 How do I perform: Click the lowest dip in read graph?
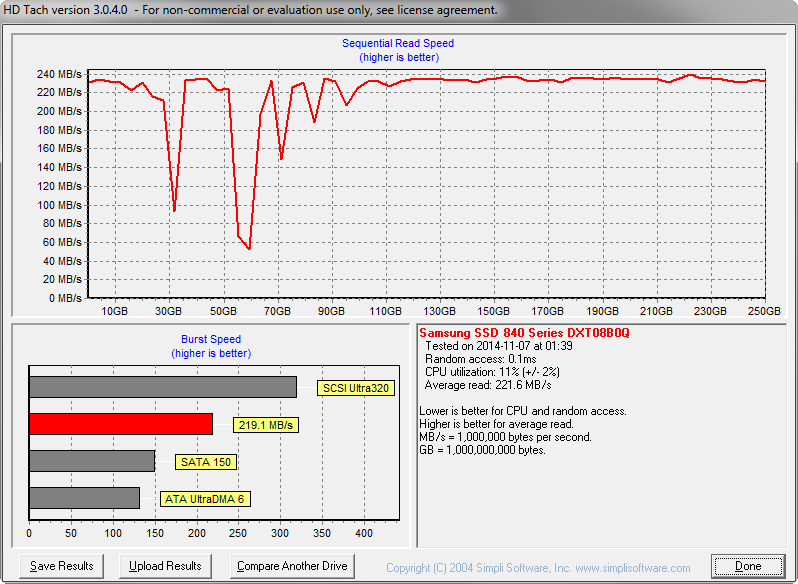tap(249, 248)
